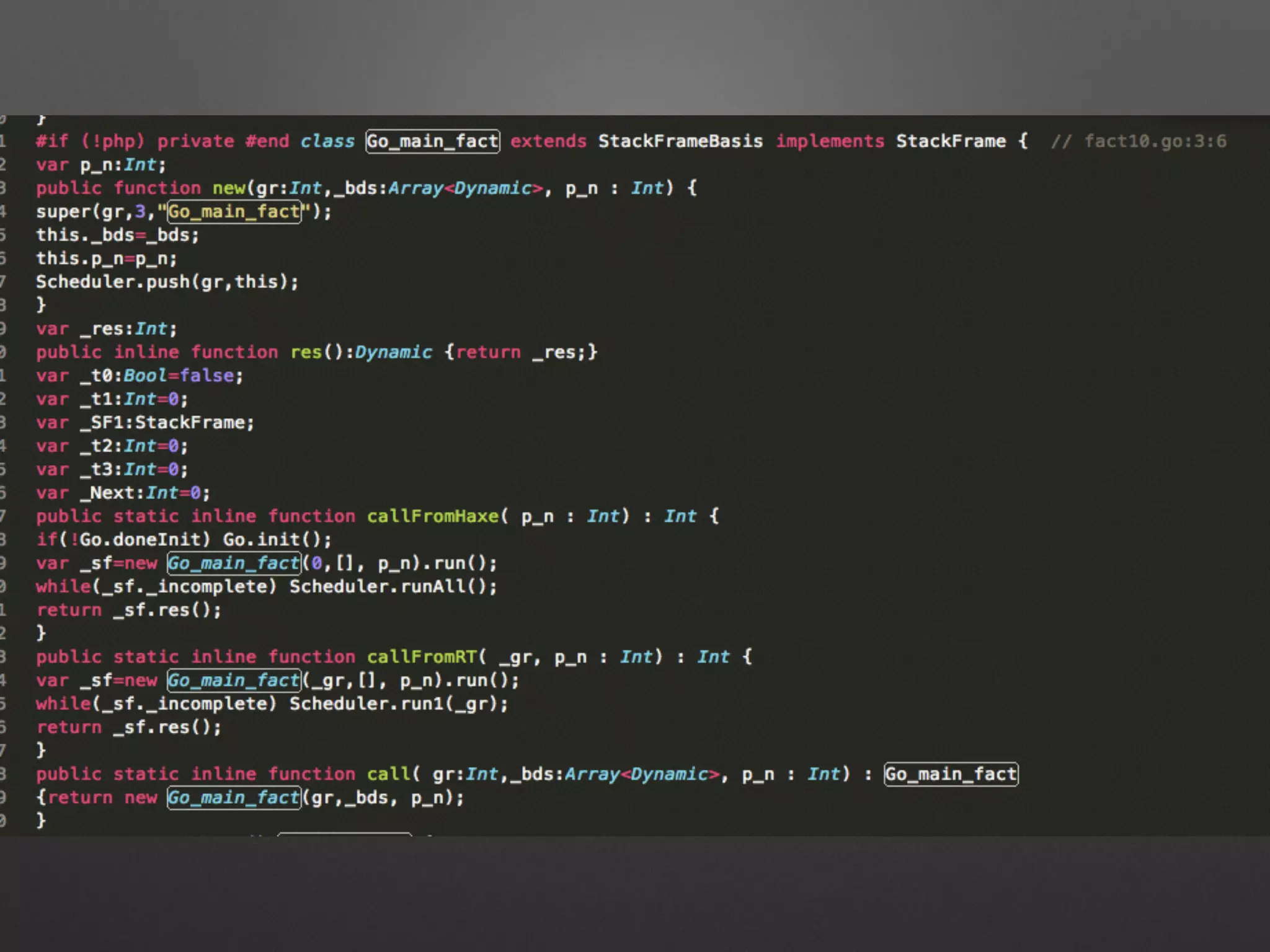This screenshot has width=1270, height=952.
Task: Click Go_main_fact in the class declaration
Action: pyautogui.click(x=432, y=141)
